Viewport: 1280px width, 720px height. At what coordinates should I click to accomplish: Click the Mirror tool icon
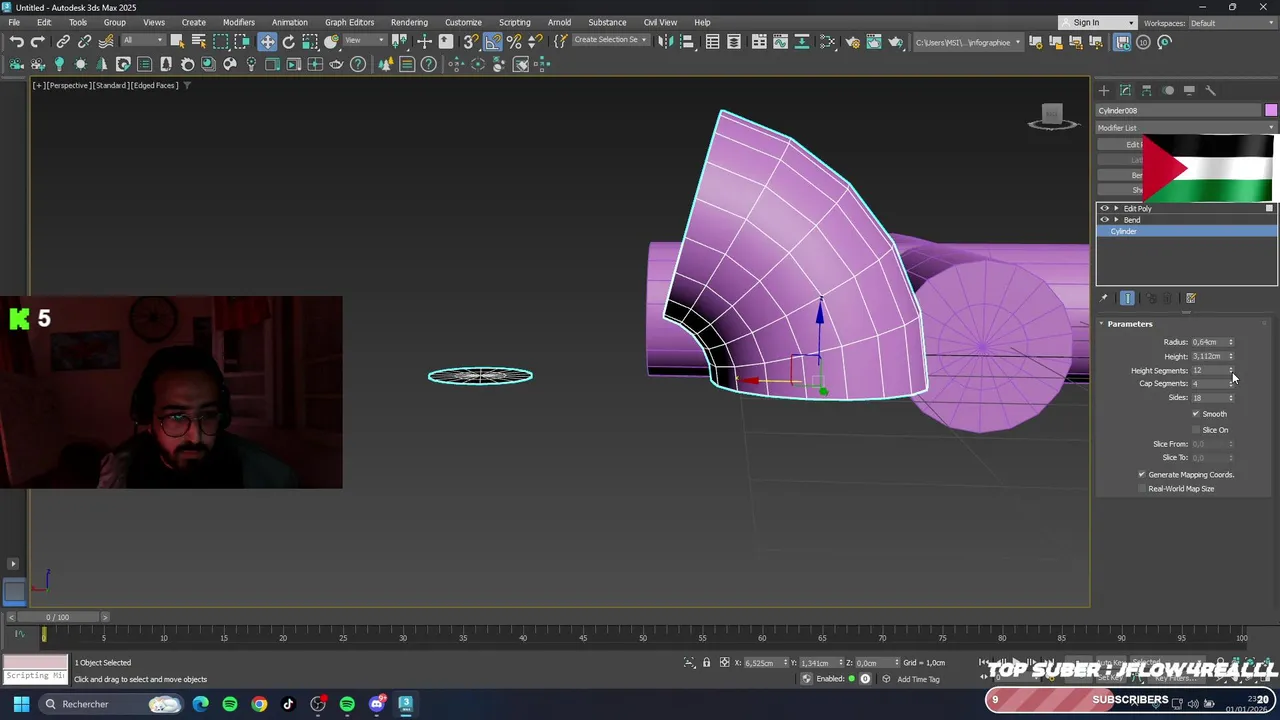pos(665,42)
